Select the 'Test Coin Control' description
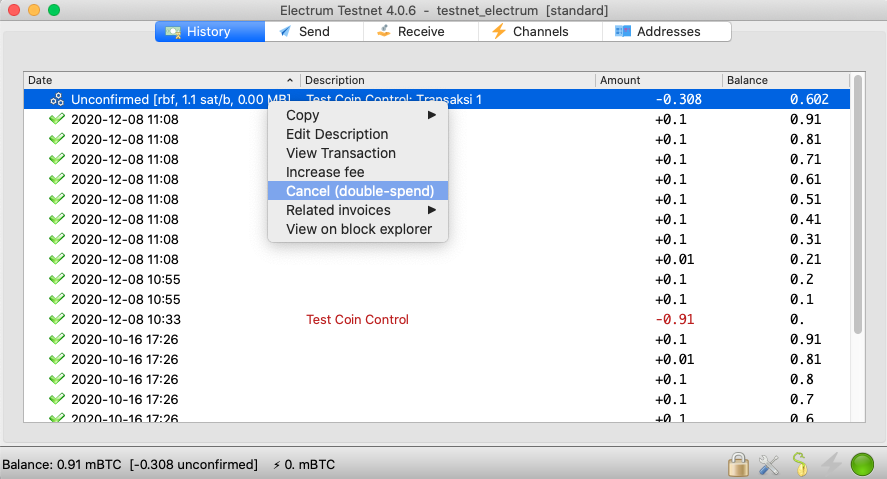The height and width of the screenshot is (479, 887). [x=358, y=320]
